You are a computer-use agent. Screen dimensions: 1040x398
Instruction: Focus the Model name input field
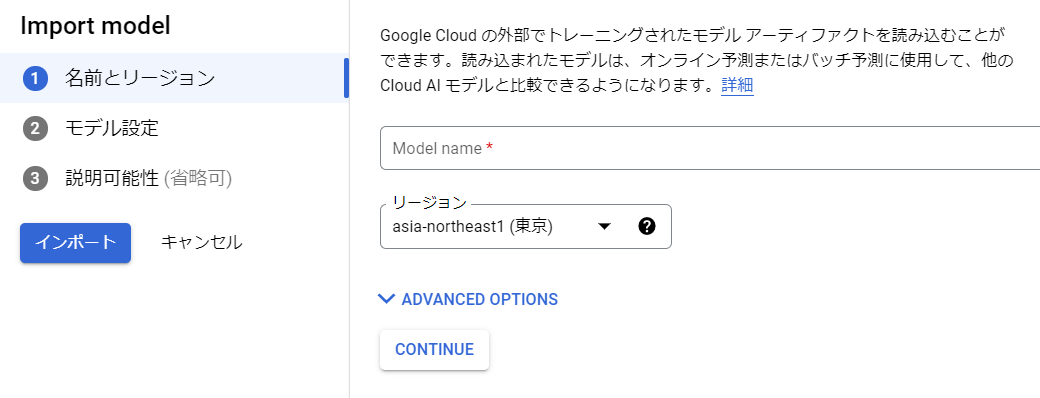[710, 148]
